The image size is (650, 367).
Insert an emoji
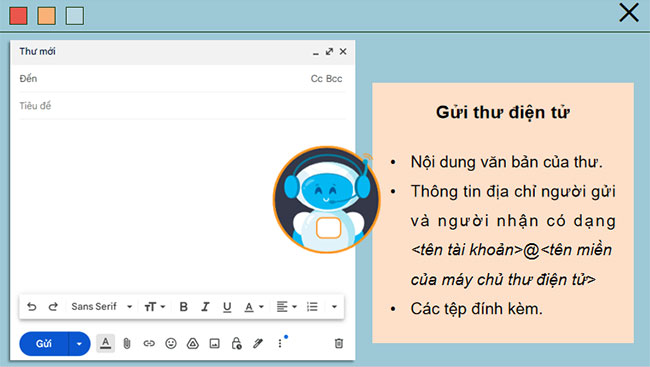pyautogui.click(x=171, y=343)
